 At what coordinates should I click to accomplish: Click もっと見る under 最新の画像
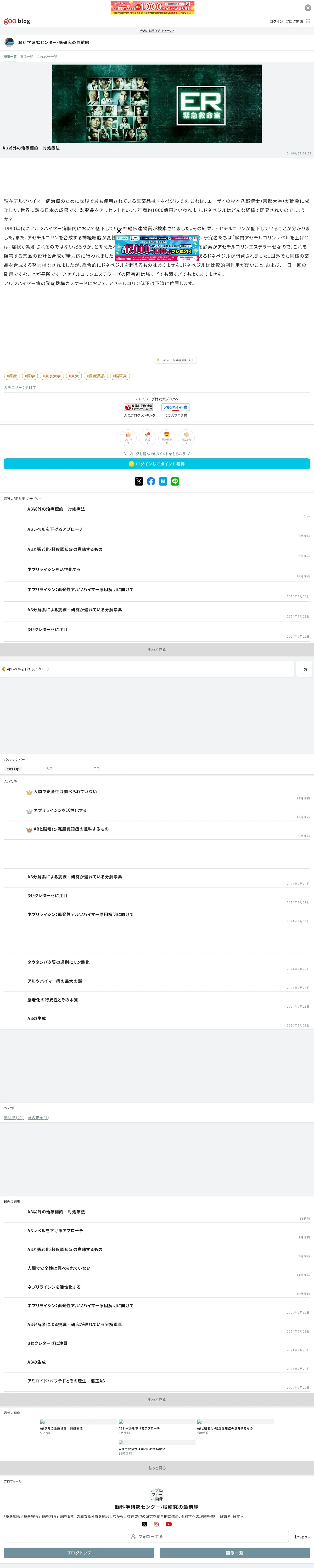click(x=157, y=1468)
